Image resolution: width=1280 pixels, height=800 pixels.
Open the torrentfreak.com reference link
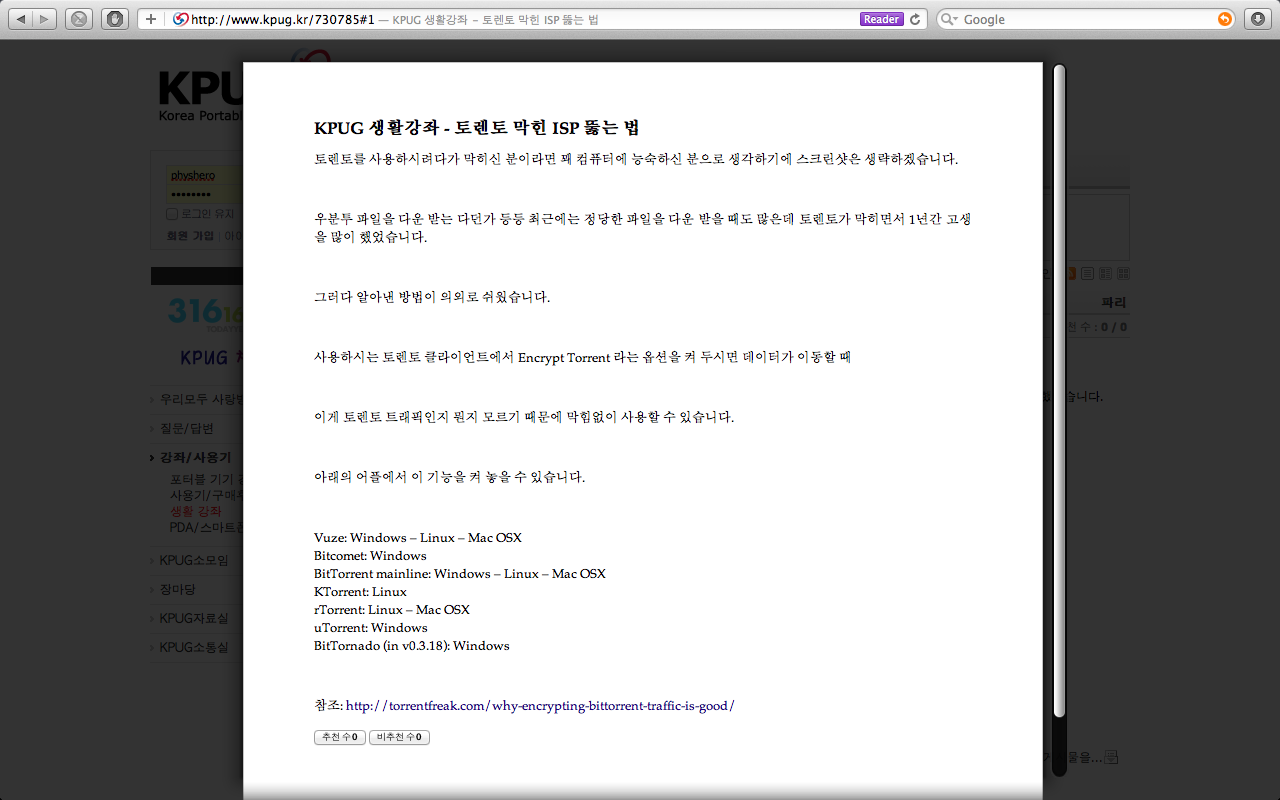tap(540, 705)
